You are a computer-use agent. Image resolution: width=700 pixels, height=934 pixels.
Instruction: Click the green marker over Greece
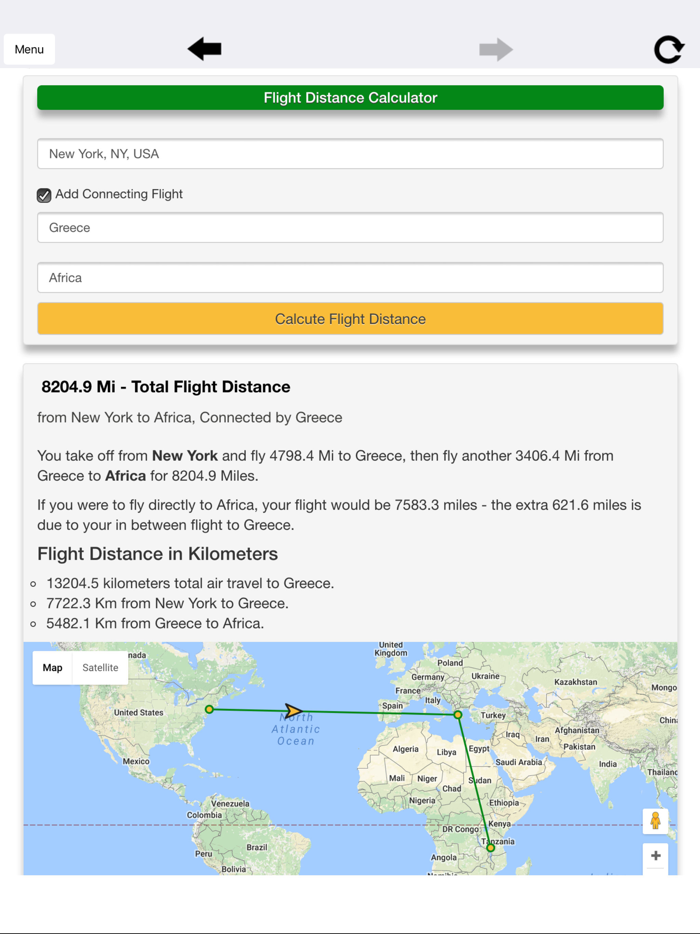pos(458,714)
